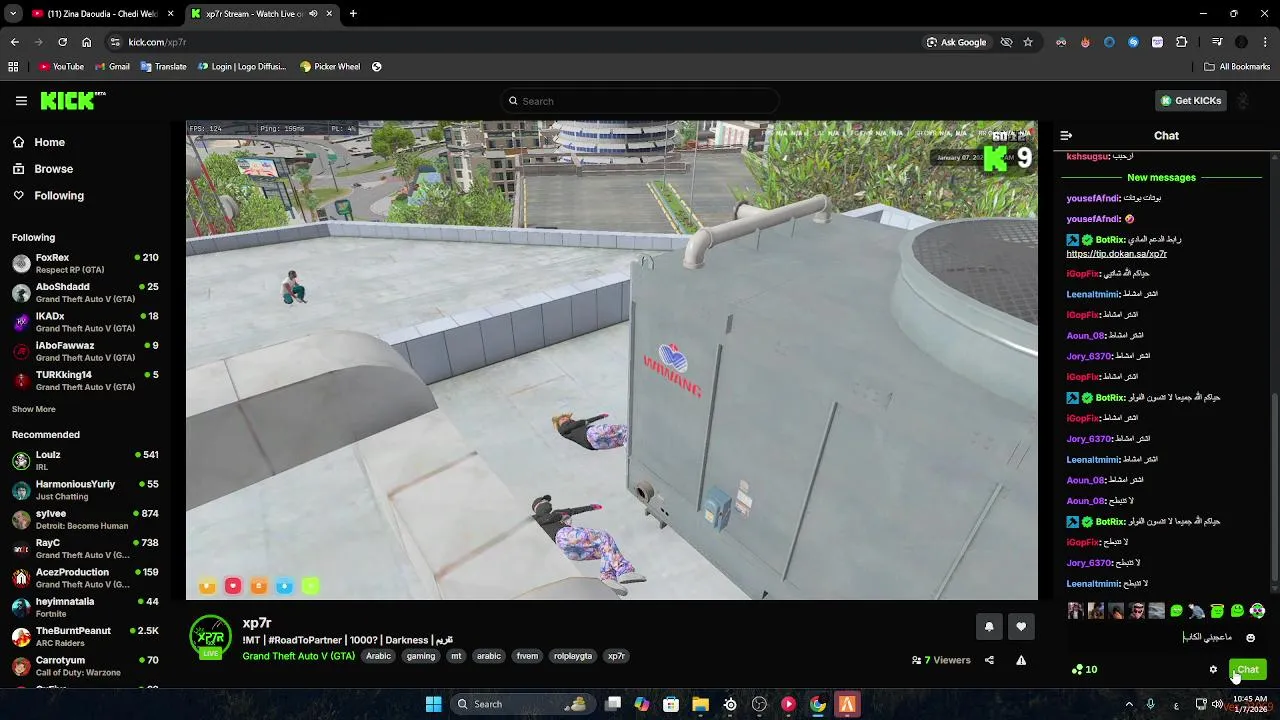This screenshot has width=1280, height=720.
Task: Open Following in sidebar
Action: click(59, 196)
